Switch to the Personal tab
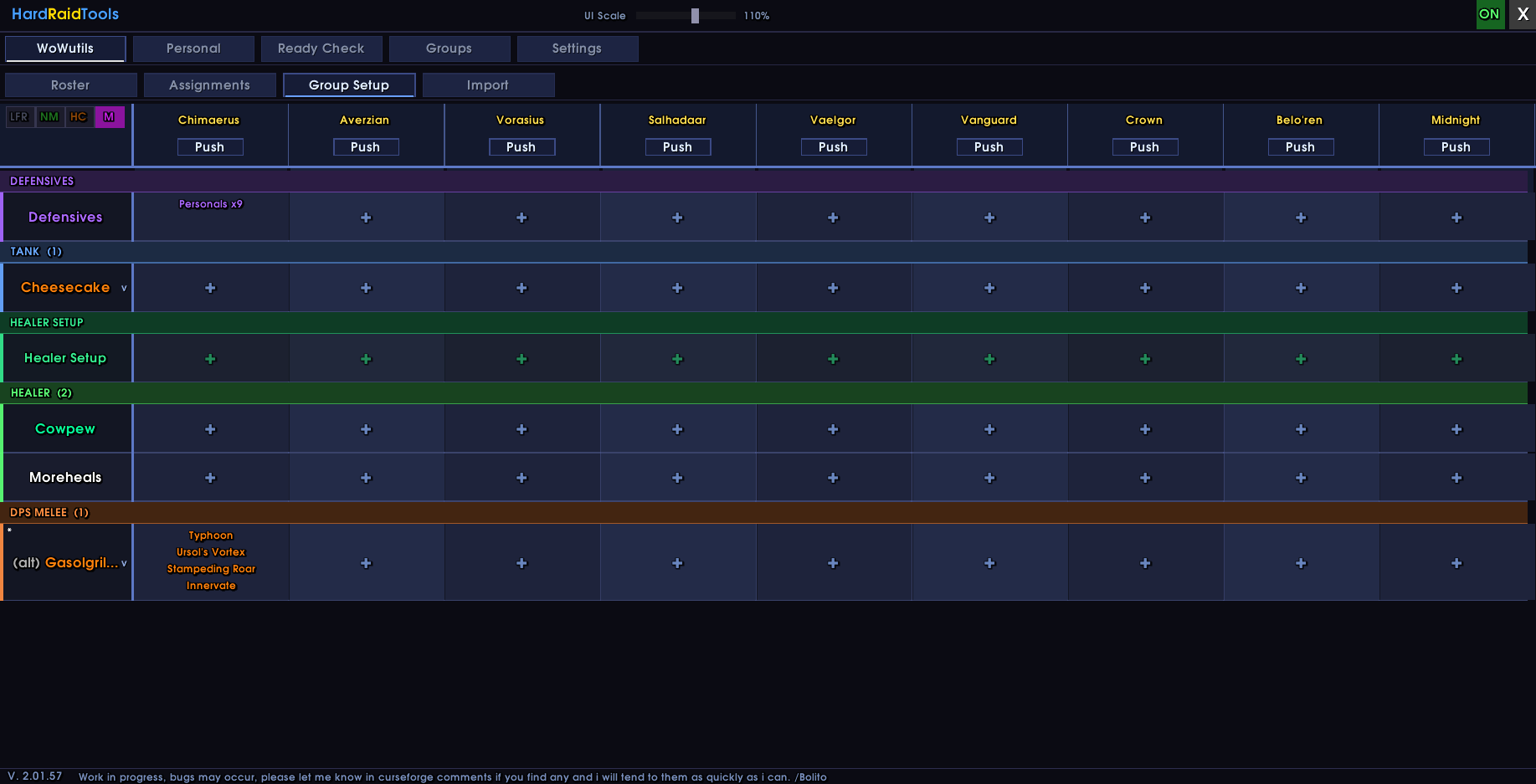This screenshot has height=784, width=1536. [193, 49]
